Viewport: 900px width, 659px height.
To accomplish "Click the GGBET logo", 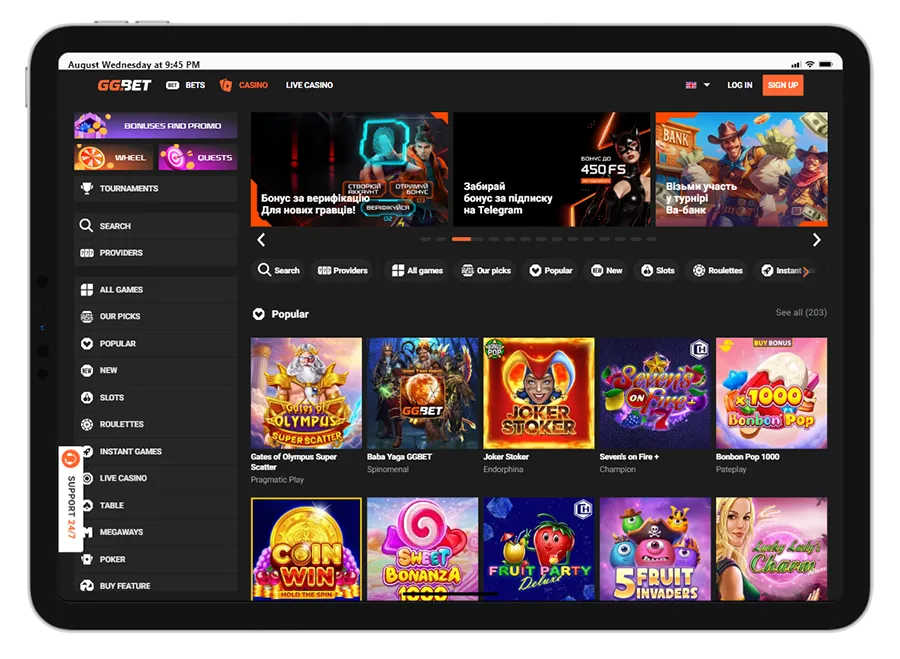I will click(x=124, y=86).
